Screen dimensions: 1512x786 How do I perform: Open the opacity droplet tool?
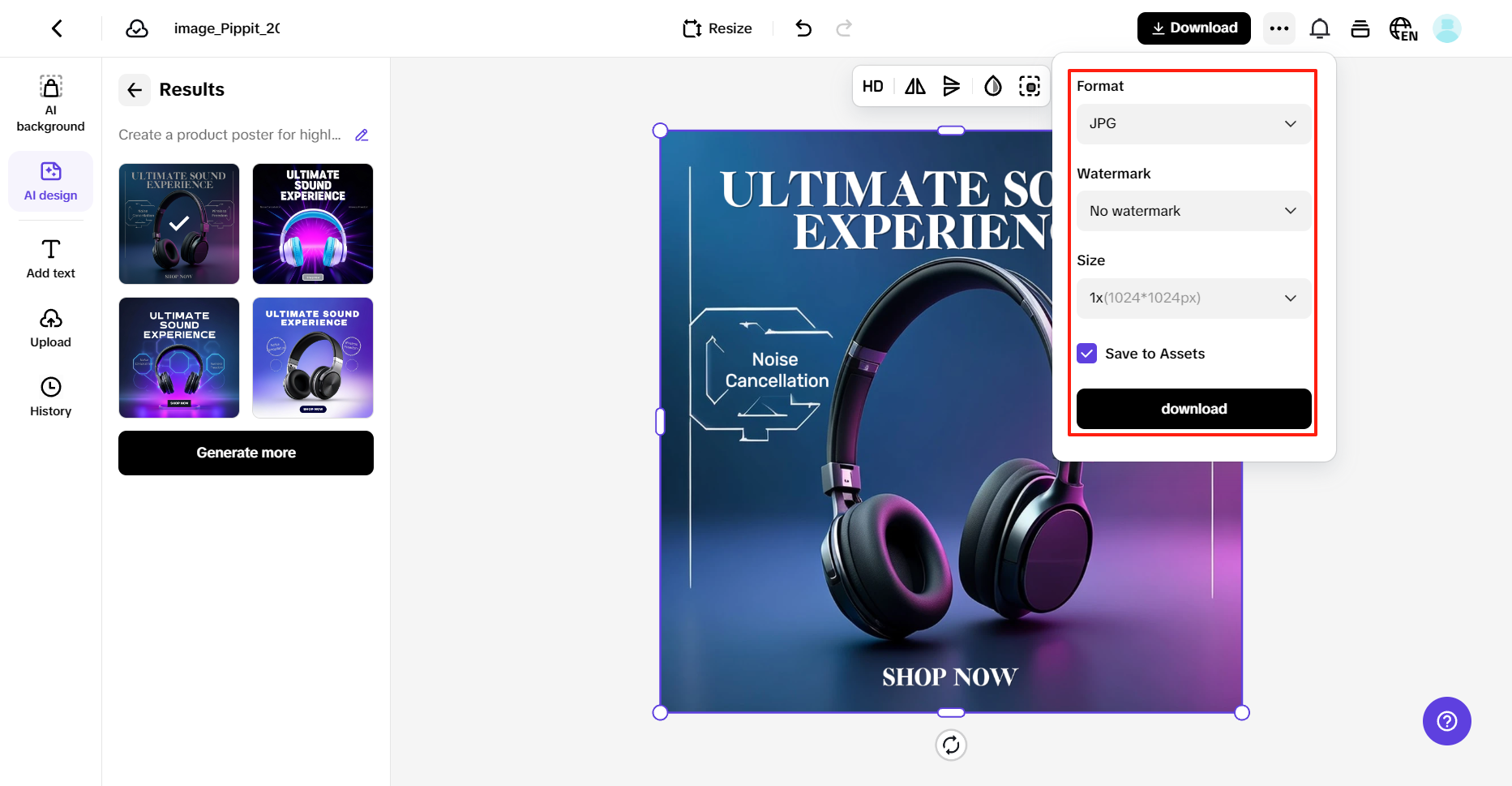(993, 86)
